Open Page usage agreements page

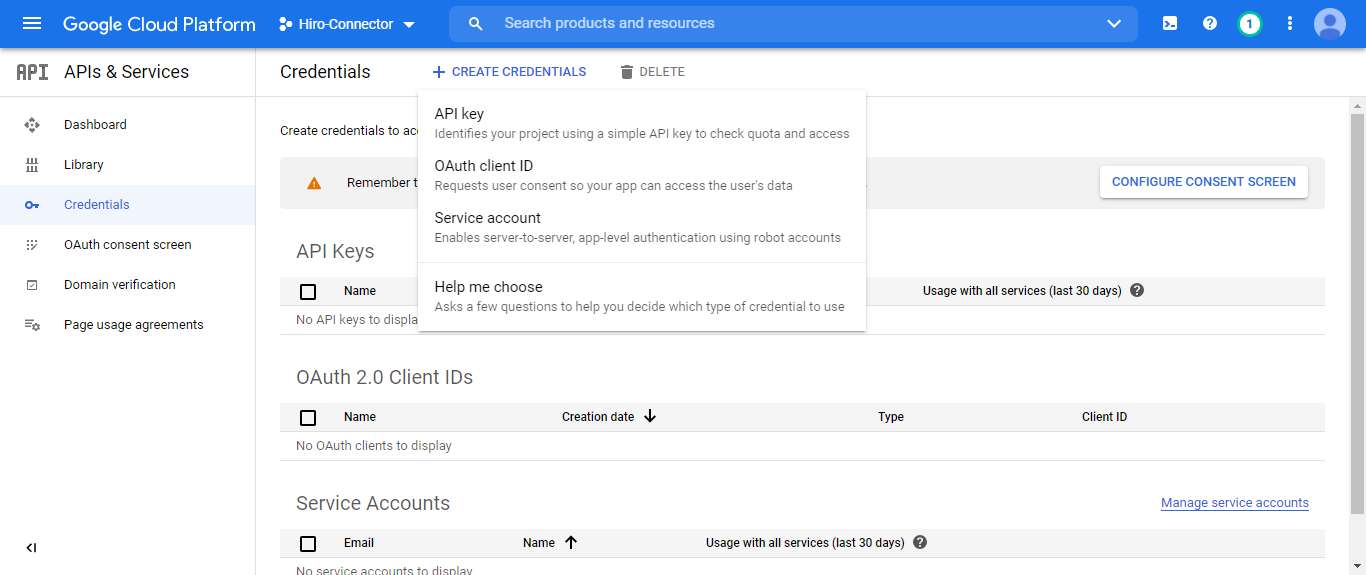click(127, 325)
